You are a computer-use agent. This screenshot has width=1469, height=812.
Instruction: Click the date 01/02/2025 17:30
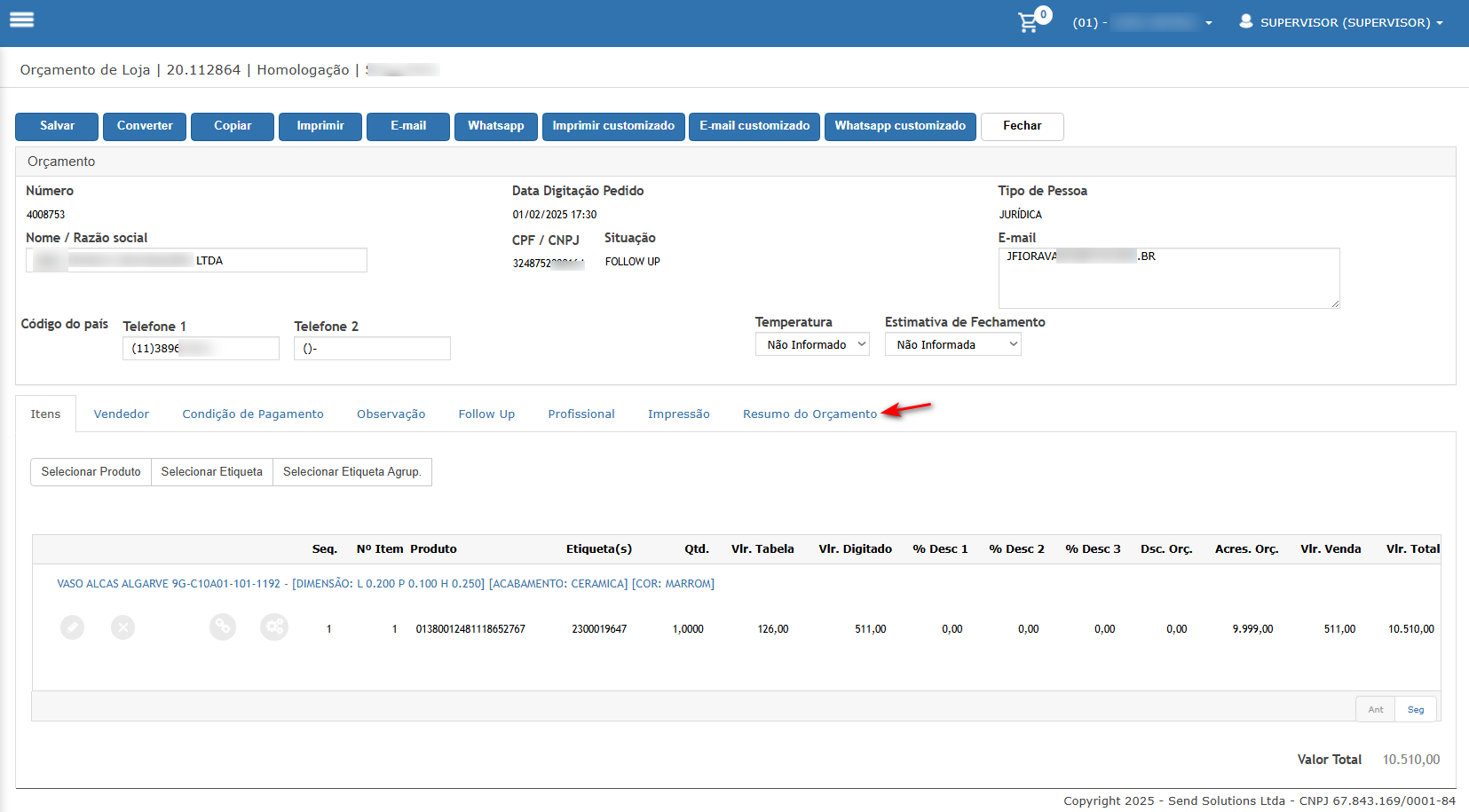555,215
